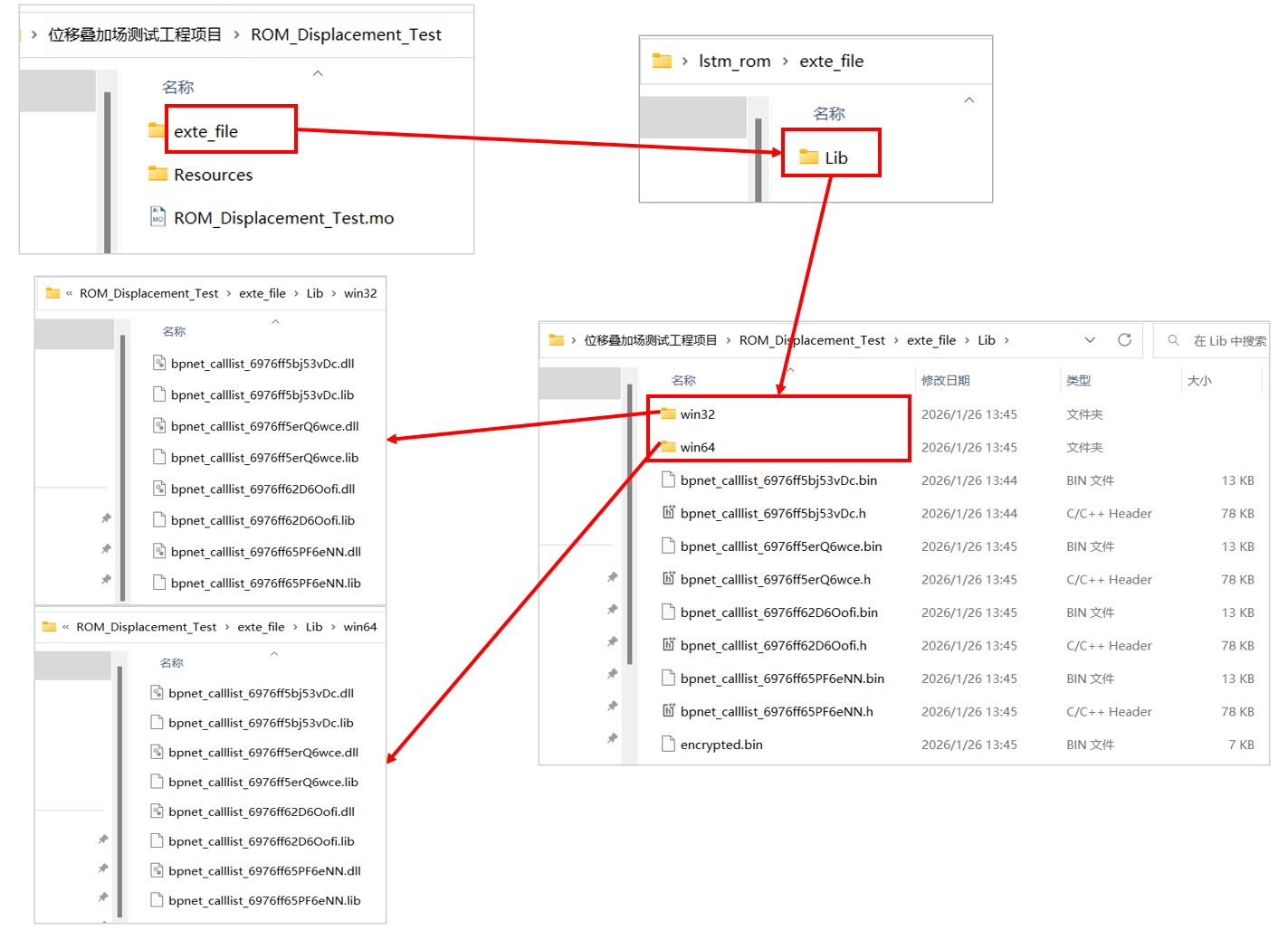1288x930 pixels.
Task: Select bpnet_calllist_6976ff5erQ6wce.dll in win64 window
Action: click(262, 753)
